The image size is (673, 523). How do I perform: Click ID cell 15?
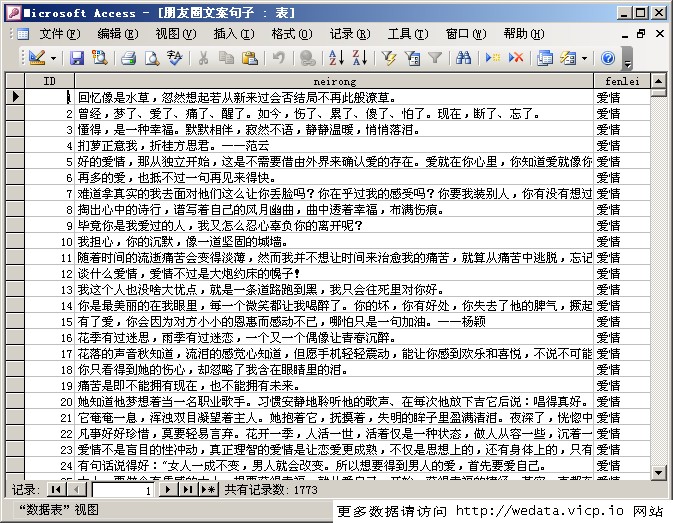point(50,322)
